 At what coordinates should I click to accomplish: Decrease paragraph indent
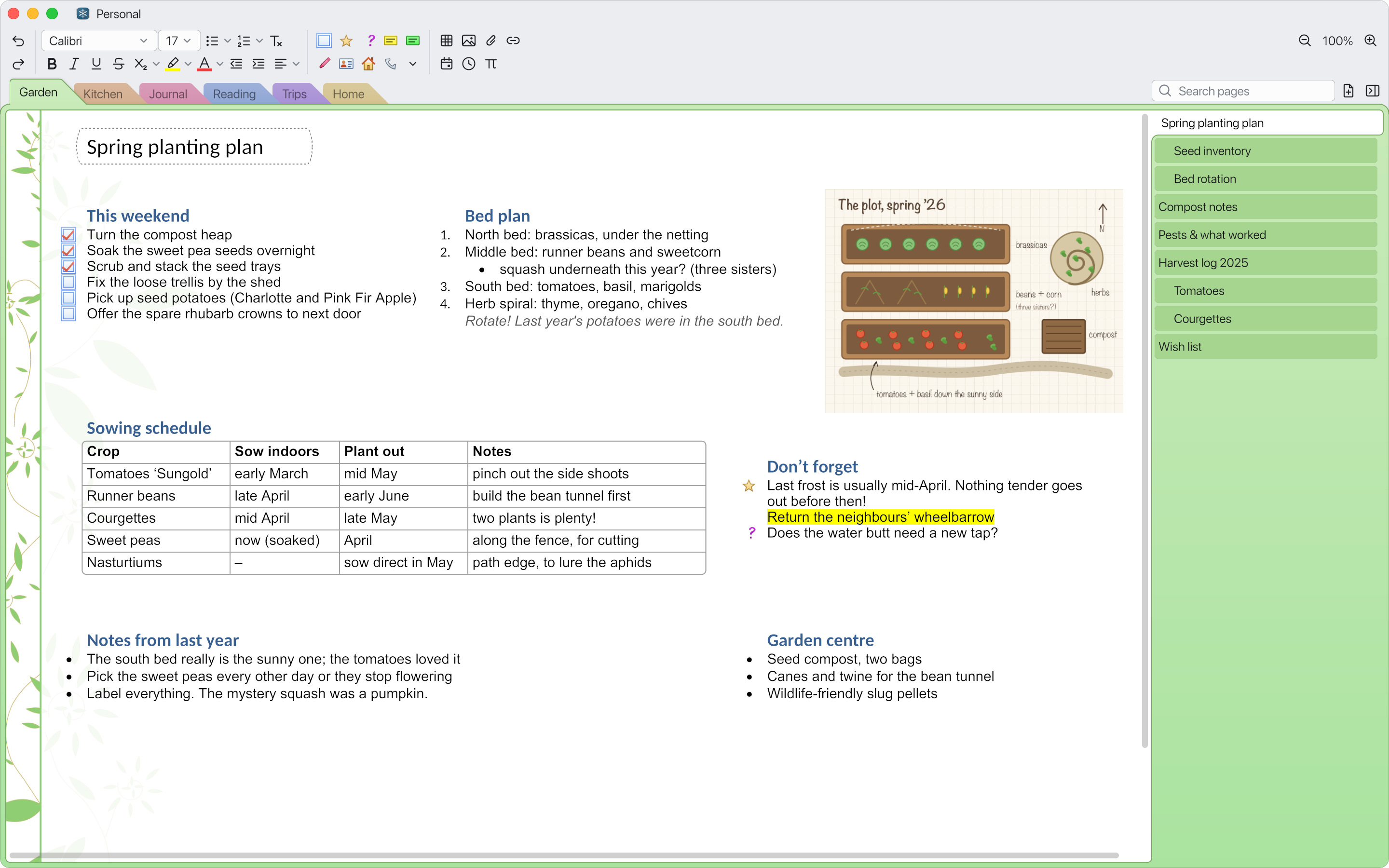(x=236, y=64)
